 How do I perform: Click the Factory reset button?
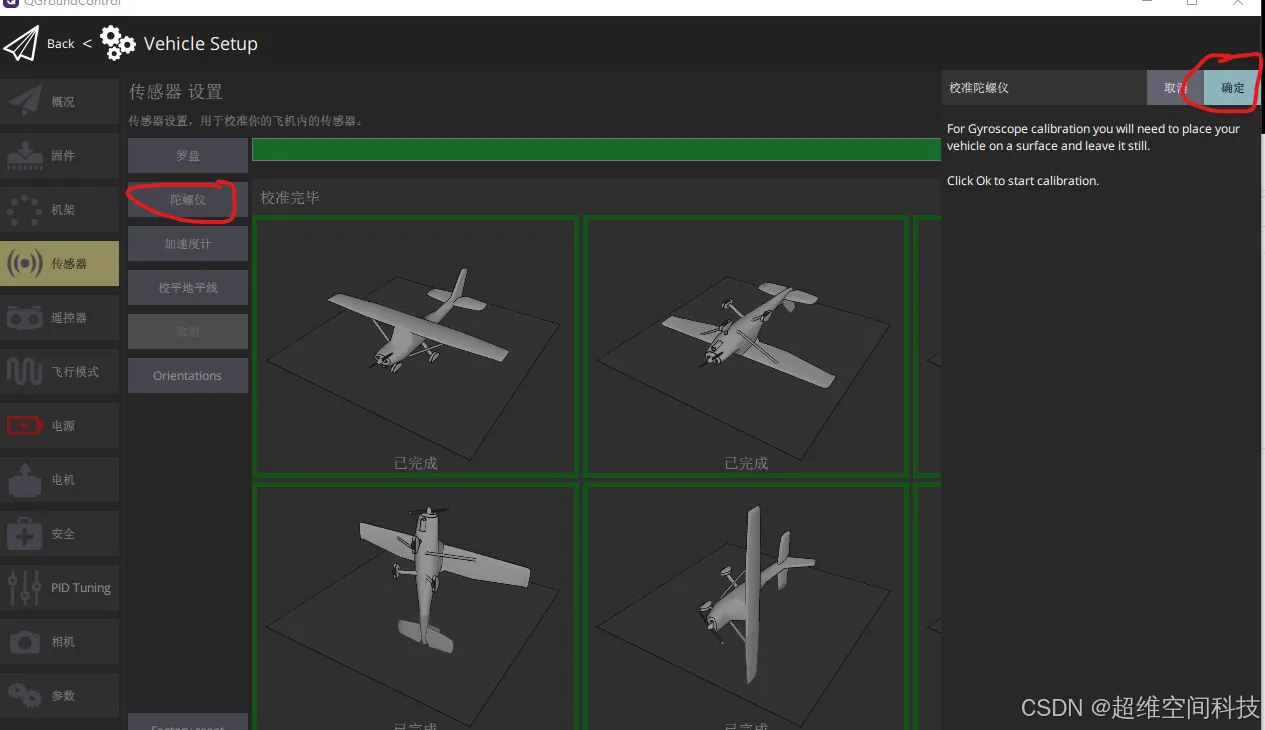click(x=188, y=722)
